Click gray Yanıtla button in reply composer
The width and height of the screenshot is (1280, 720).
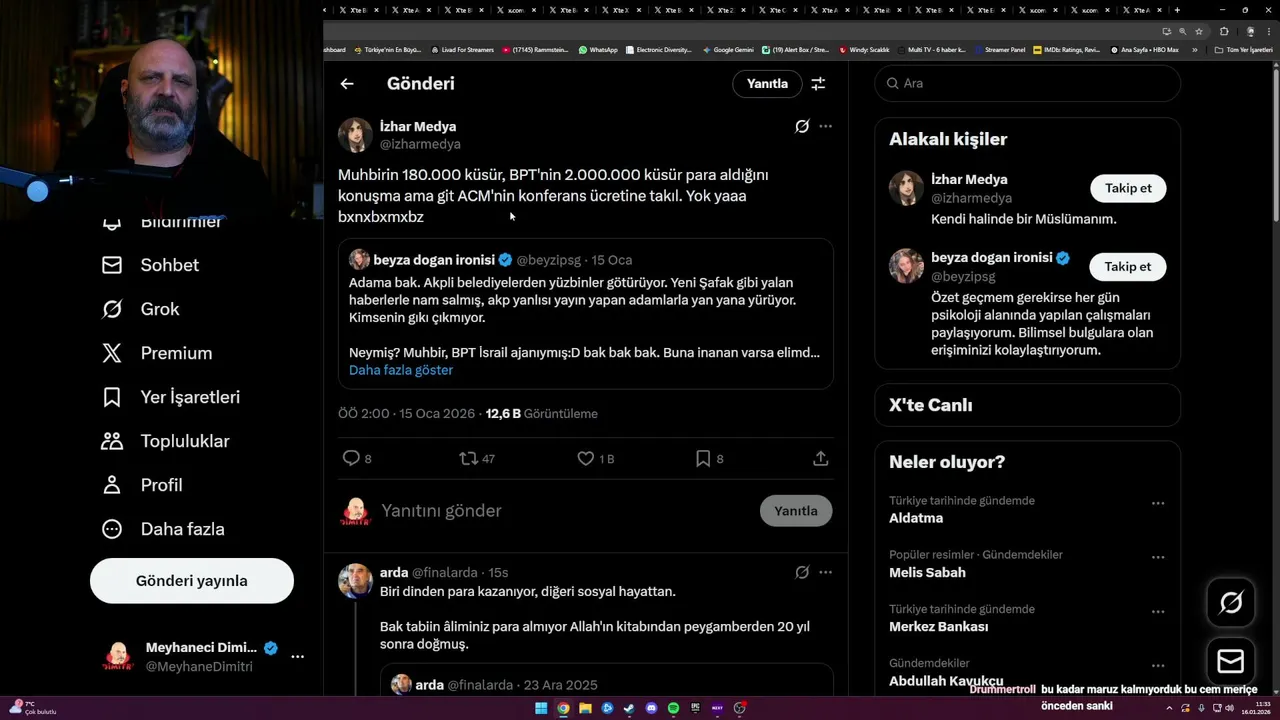[796, 511]
